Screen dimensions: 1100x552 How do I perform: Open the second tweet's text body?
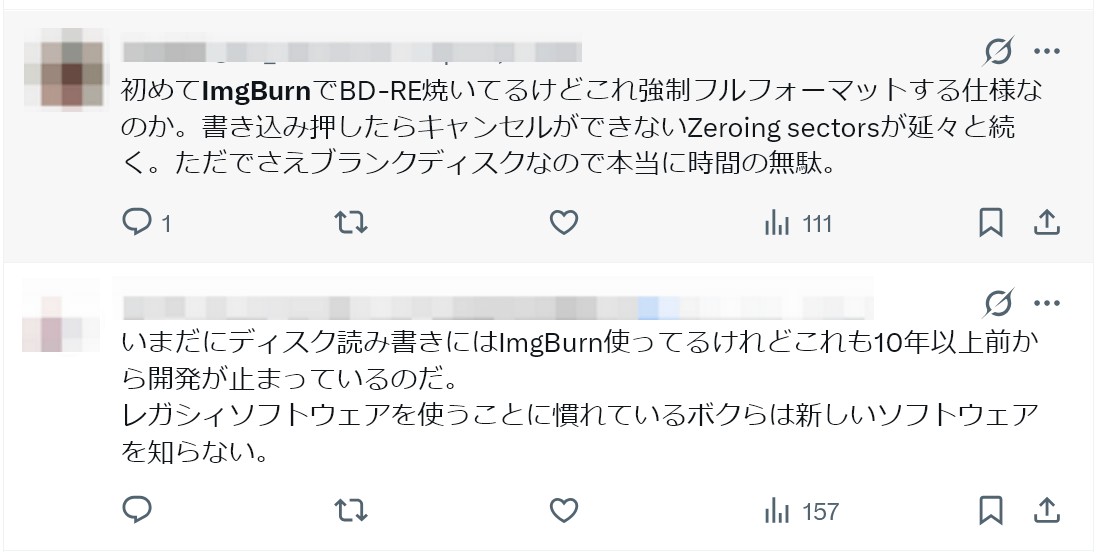[x=579, y=396]
